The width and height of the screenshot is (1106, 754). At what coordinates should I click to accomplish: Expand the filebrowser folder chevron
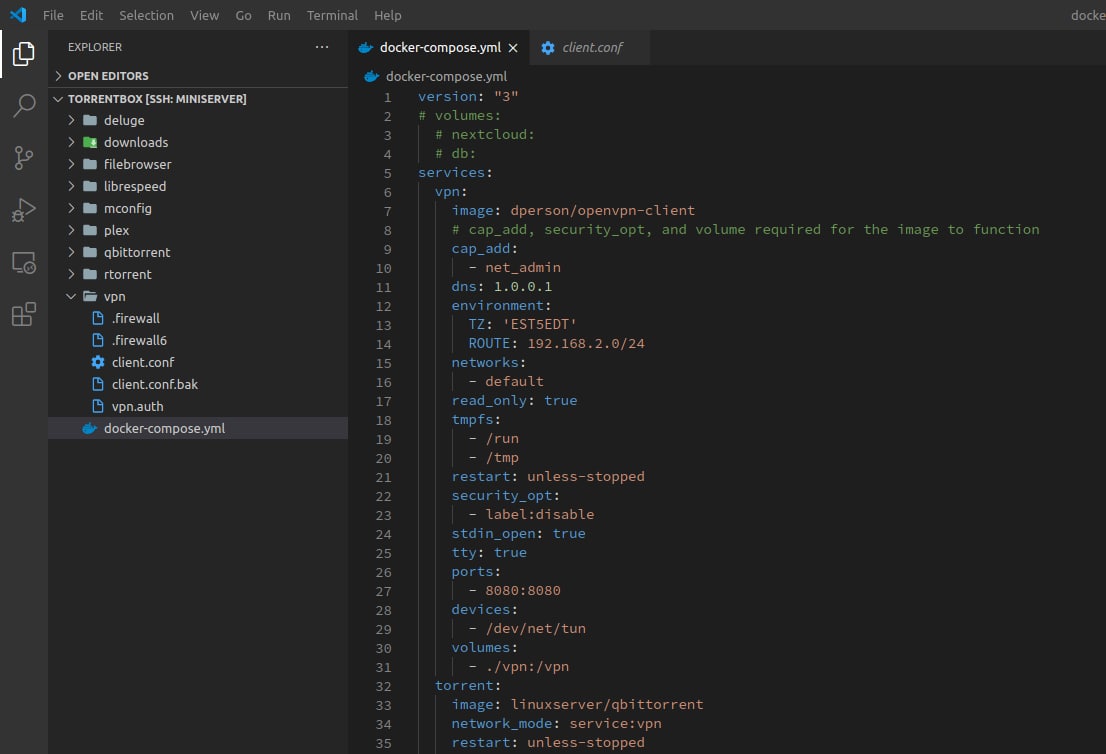(71, 164)
